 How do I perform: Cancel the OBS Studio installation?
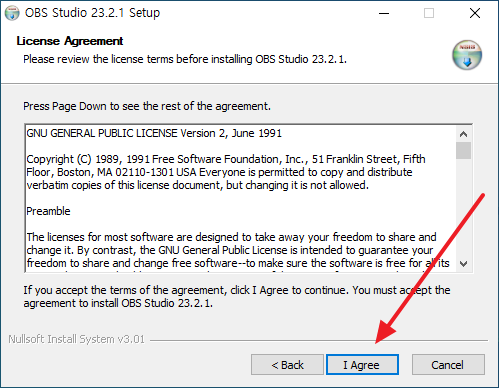448,365
